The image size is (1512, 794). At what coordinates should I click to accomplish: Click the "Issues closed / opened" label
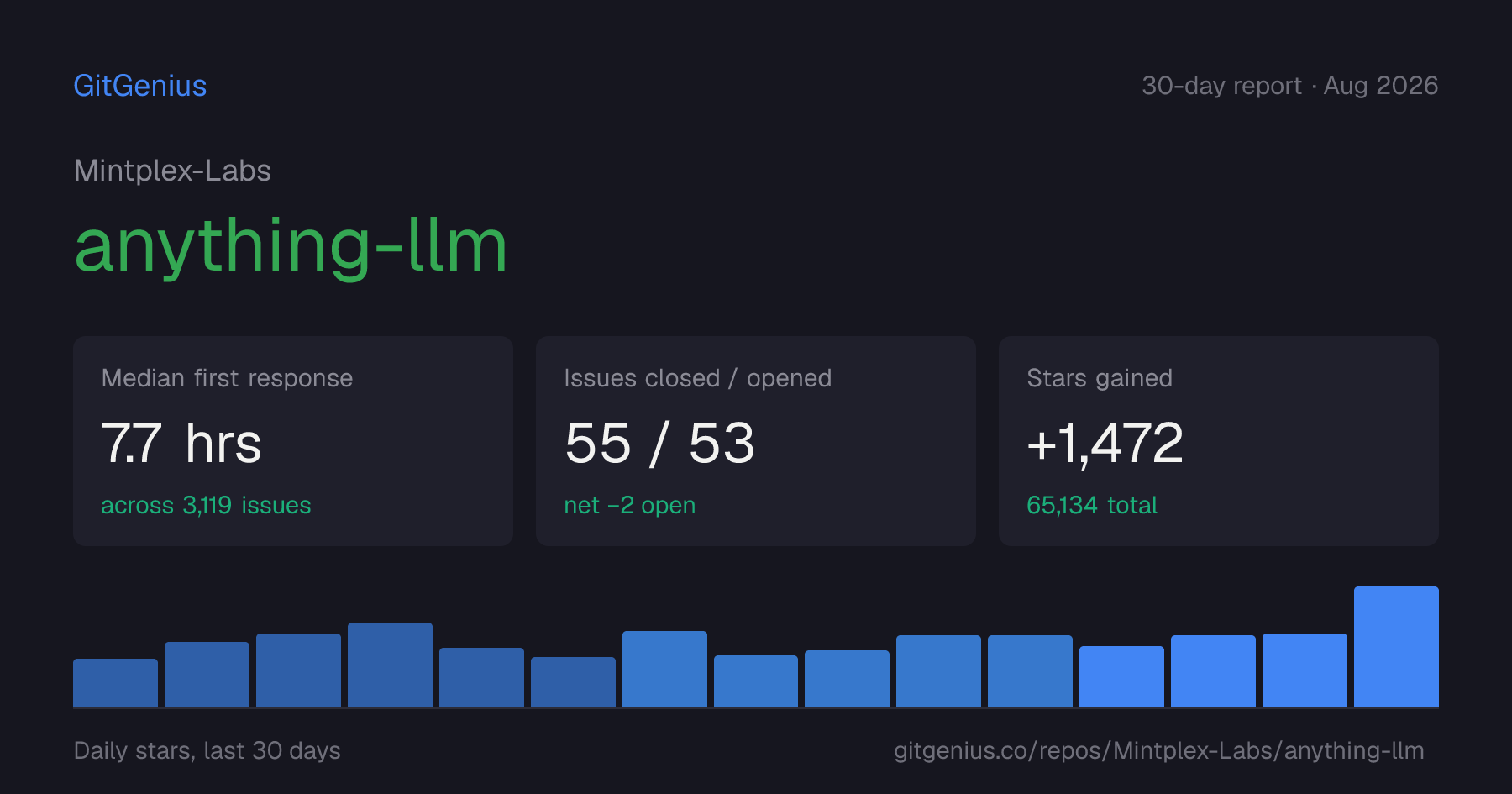click(697, 378)
